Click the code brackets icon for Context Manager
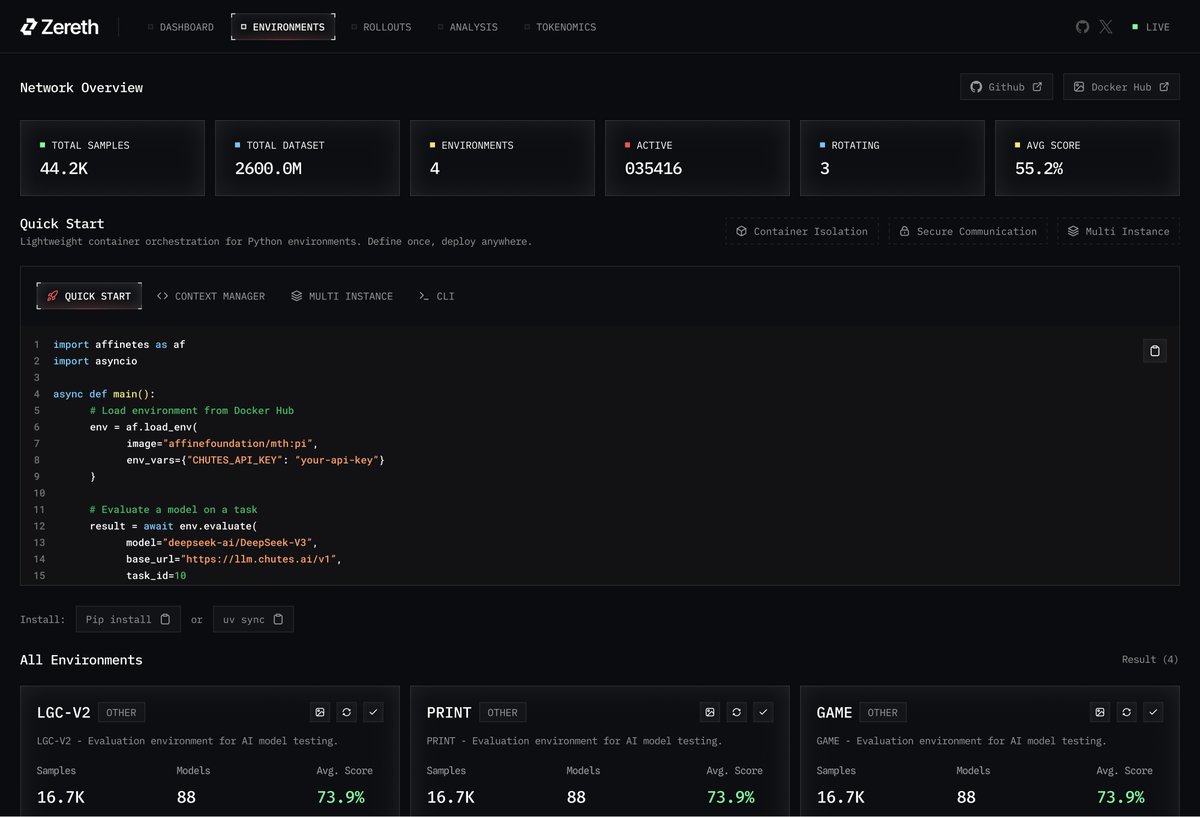 click(163, 296)
